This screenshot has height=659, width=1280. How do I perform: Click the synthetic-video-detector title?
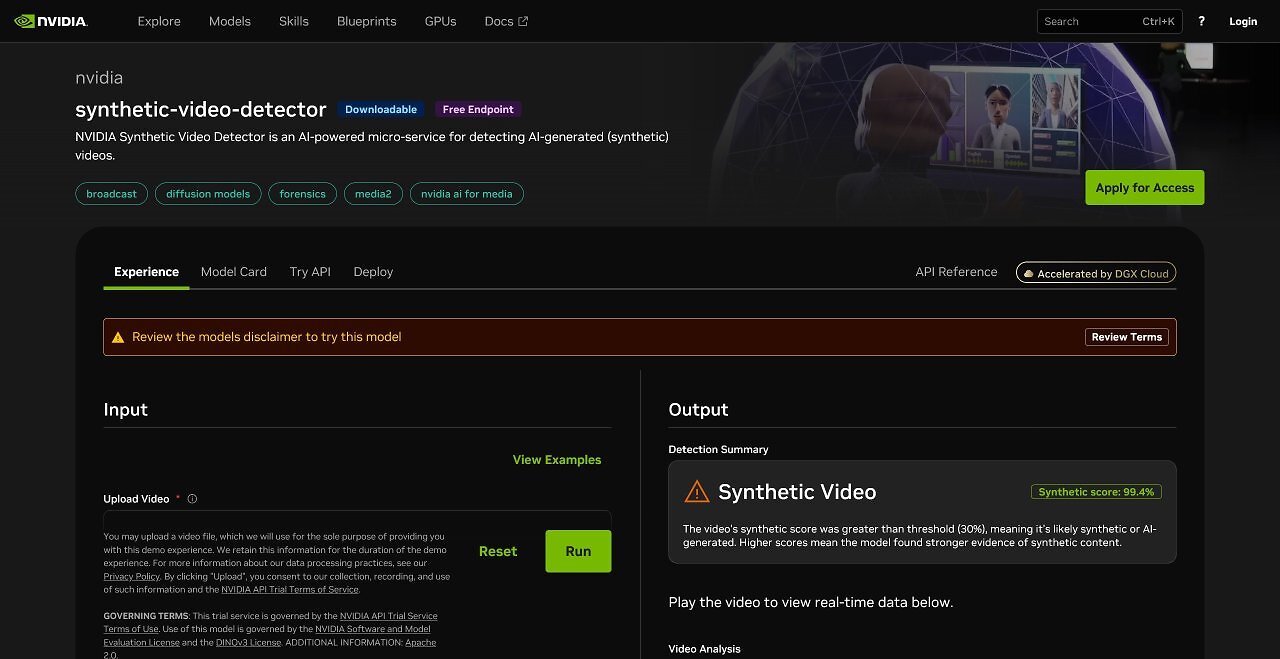pos(201,110)
